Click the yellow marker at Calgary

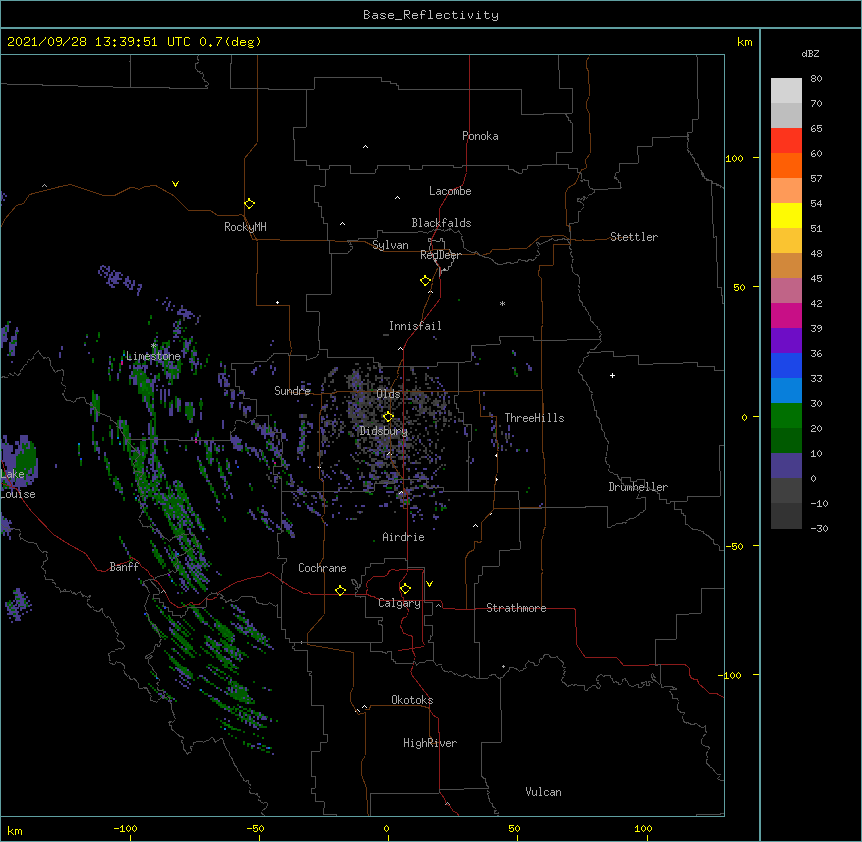[405, 589]
